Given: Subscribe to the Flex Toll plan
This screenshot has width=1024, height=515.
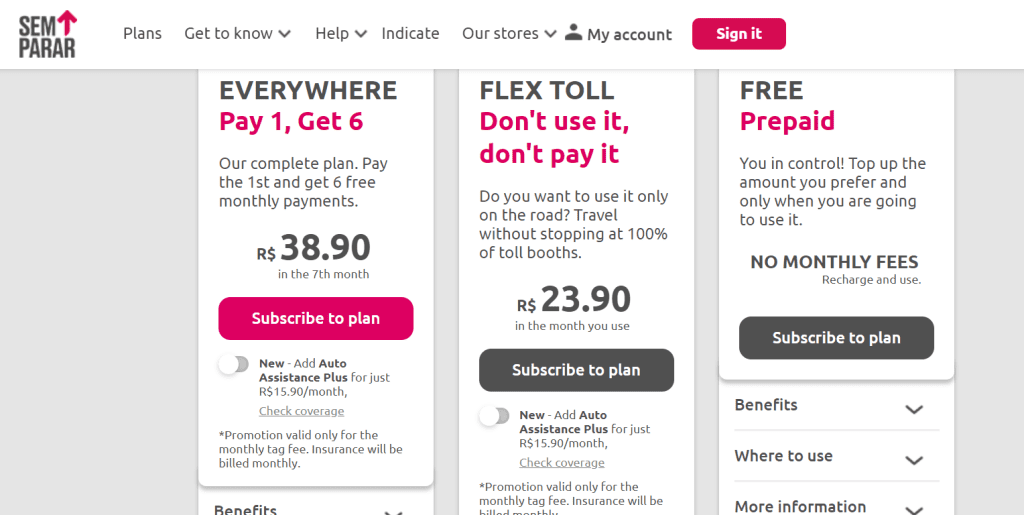Looking at the screenshot, I should tap(576, 370).
